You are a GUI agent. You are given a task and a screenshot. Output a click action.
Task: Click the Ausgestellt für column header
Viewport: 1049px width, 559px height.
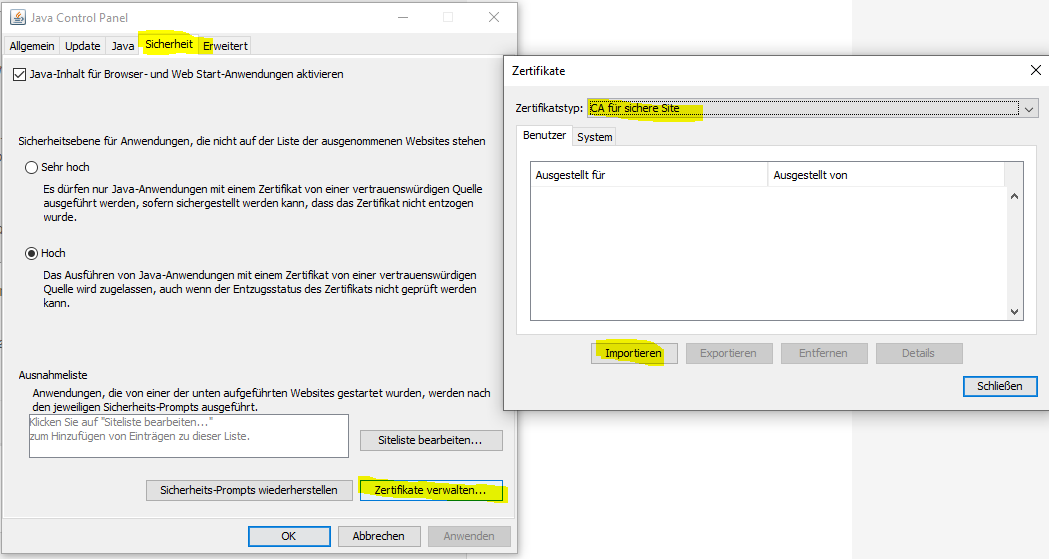pos(649,175)
